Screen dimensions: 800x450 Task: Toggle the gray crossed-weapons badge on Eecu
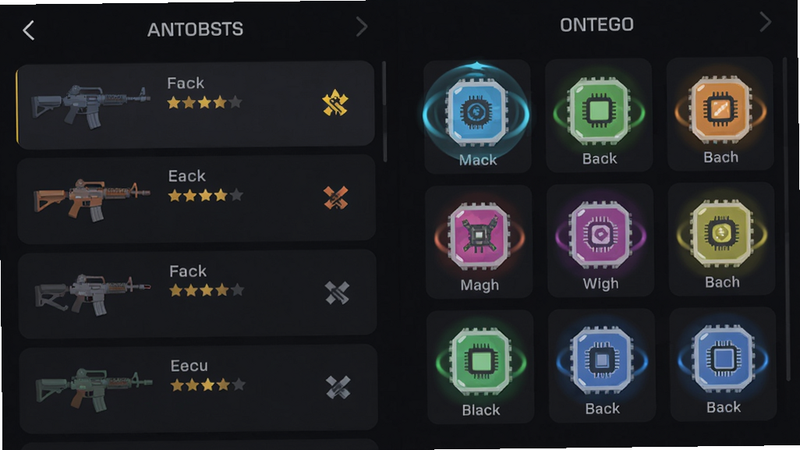click(x=338, y=387)
